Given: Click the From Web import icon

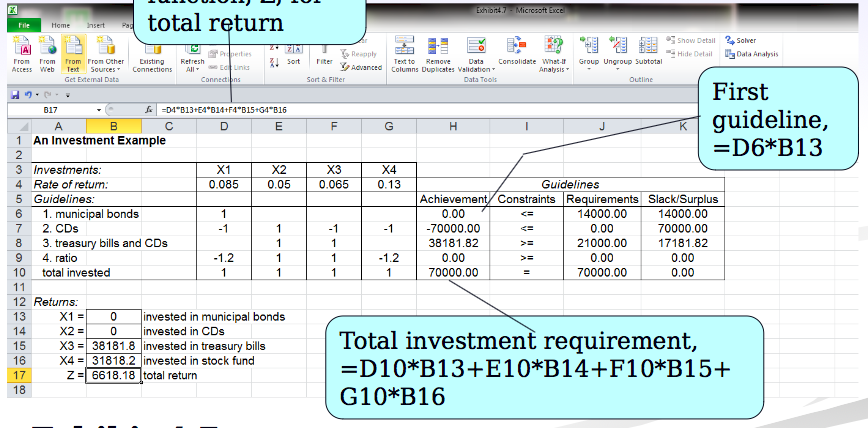Looking at the screenshot, I should (x=47, y=47).
